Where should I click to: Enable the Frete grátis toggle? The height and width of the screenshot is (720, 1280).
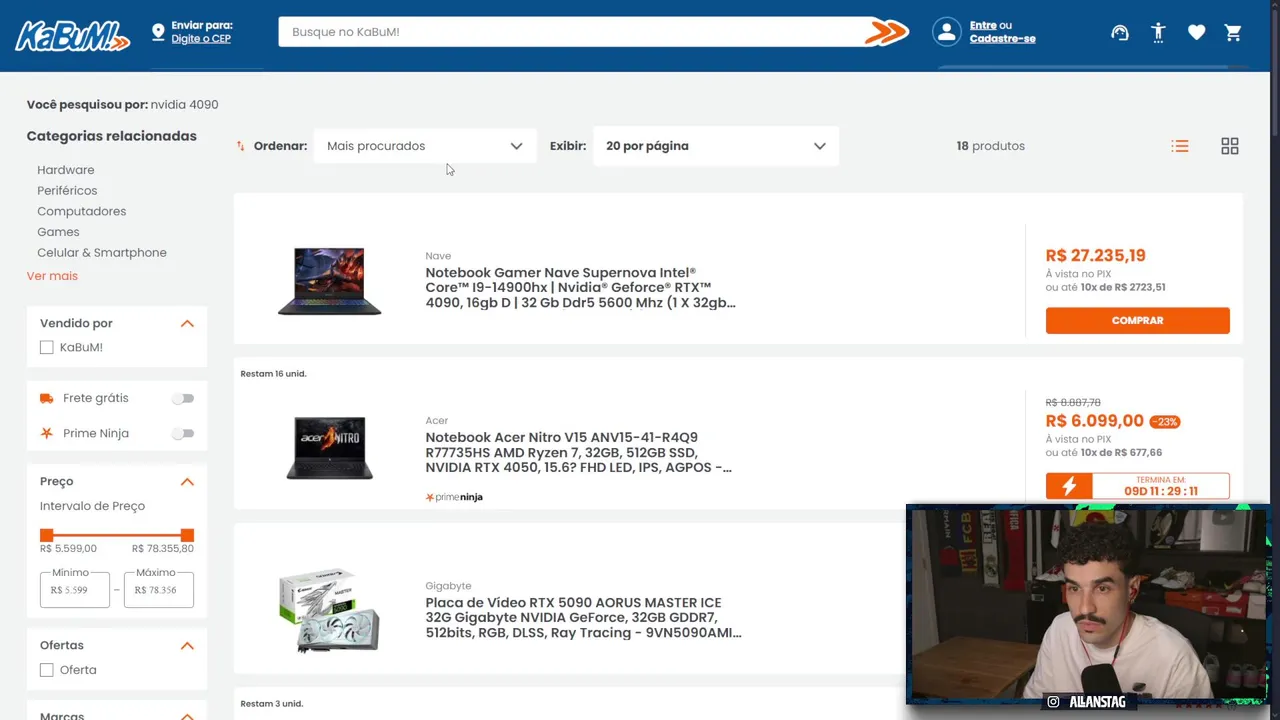[182, 398]
